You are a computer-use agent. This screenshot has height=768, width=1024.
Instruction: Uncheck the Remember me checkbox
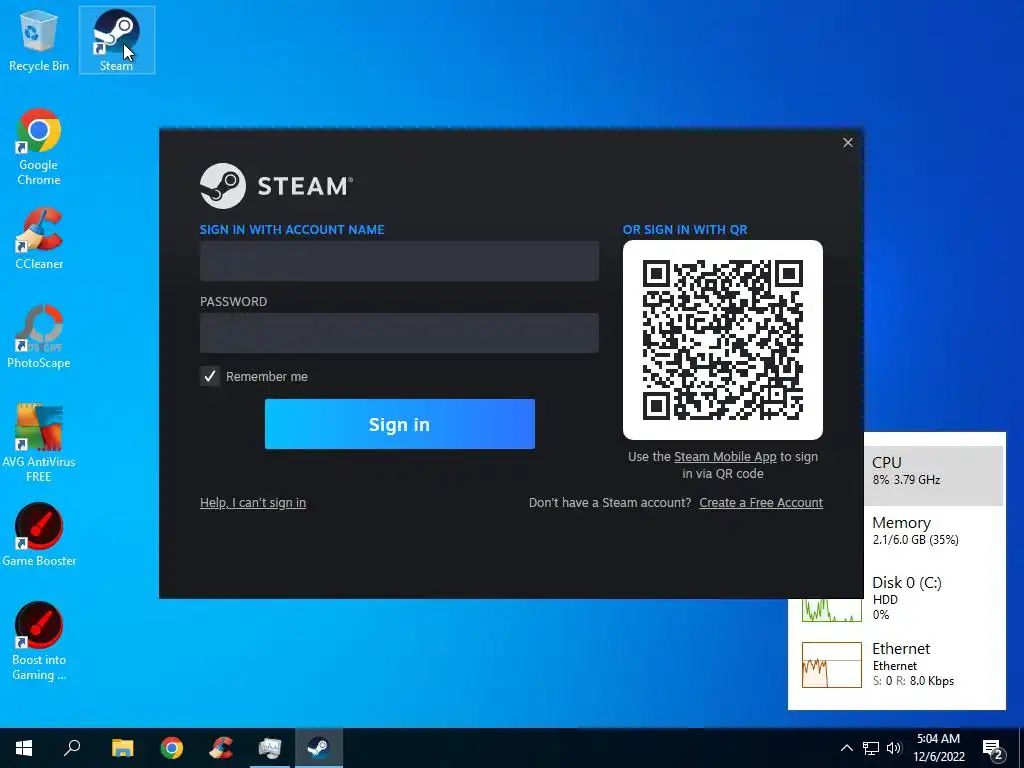point(210,376)
